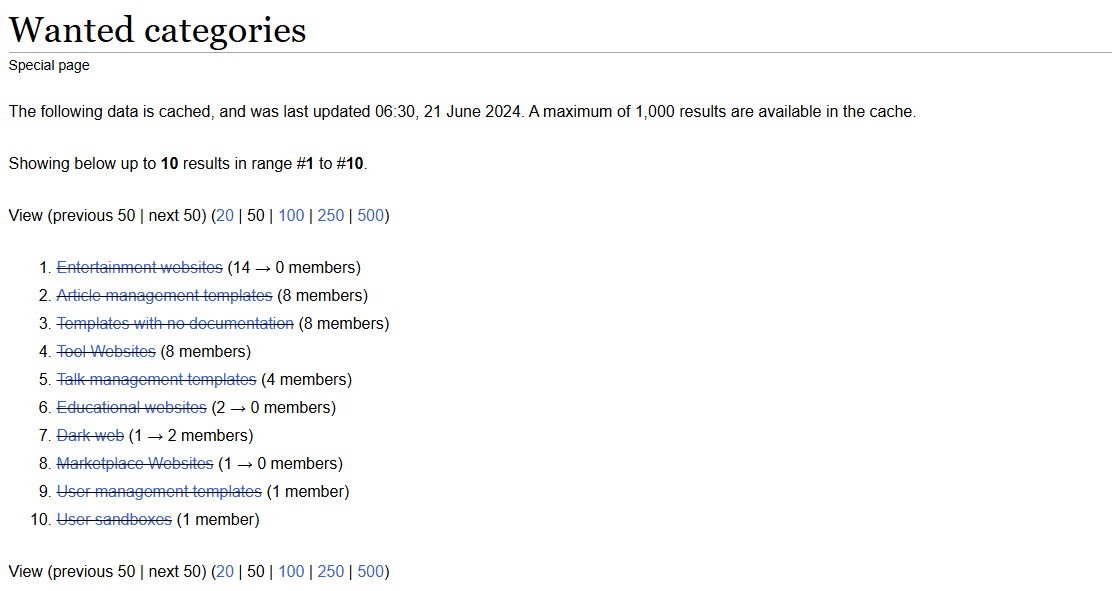
Task: Open the User sandboxes category link
Action: coord(114,519)
